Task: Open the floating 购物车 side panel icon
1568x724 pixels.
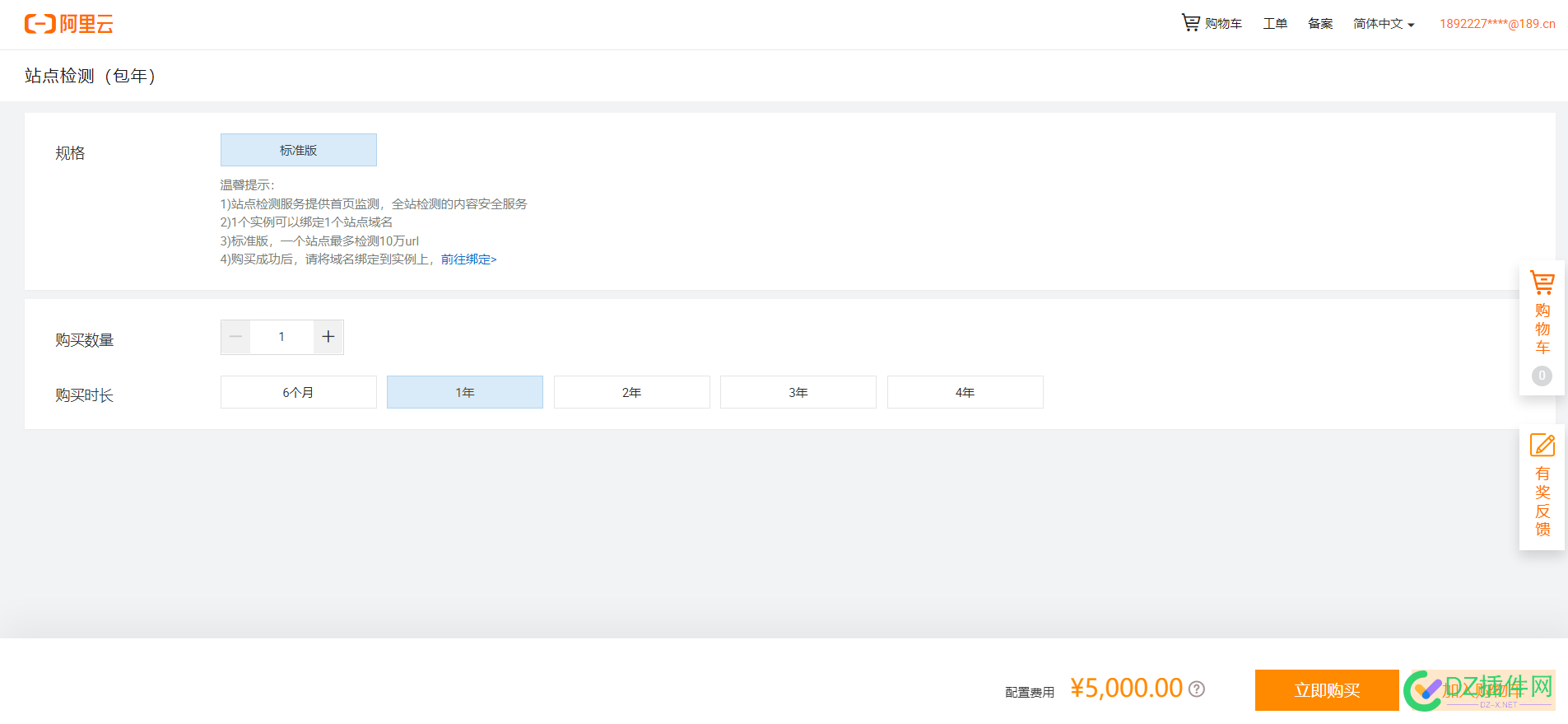Action: coord(1542,283)
